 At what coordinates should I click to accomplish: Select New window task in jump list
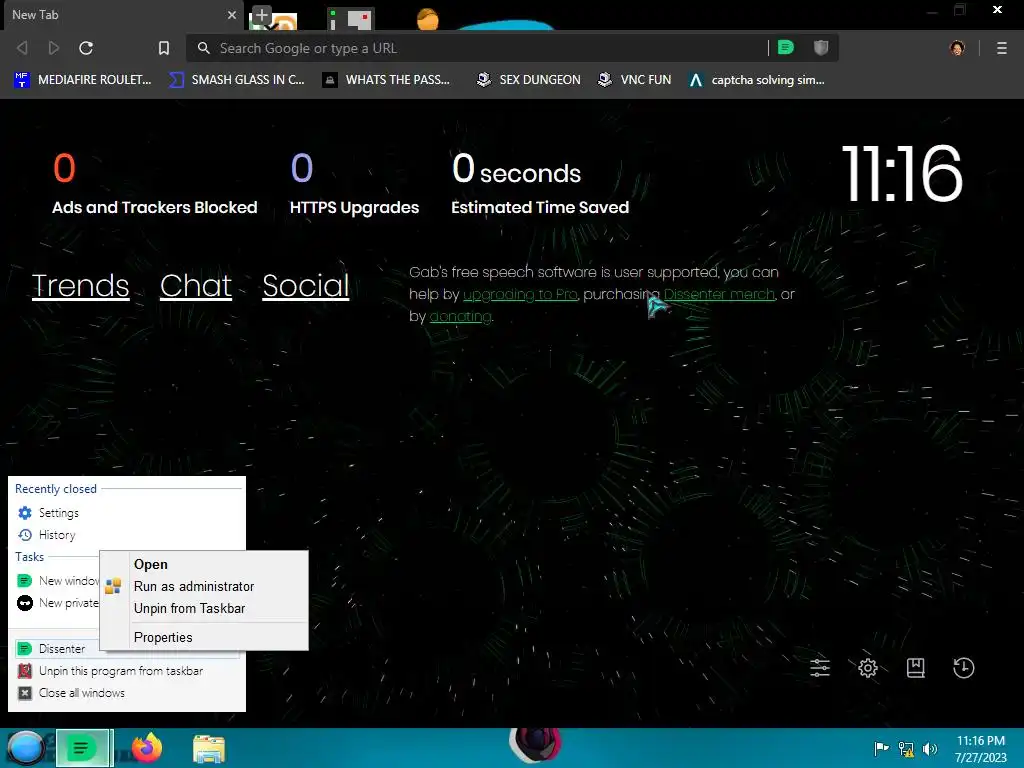point(57,581)
